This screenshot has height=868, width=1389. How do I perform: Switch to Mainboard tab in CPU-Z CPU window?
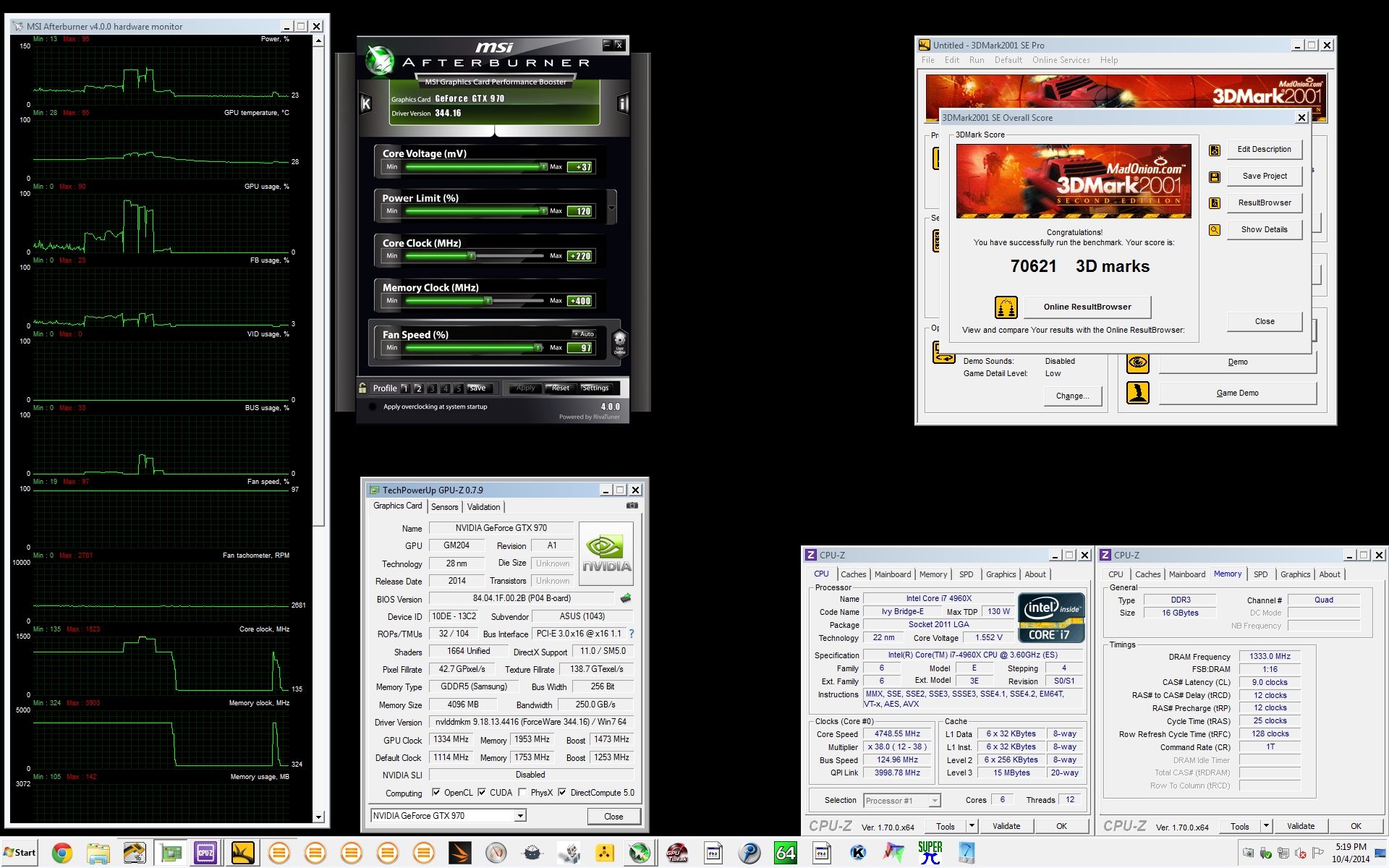coord(893,574)
